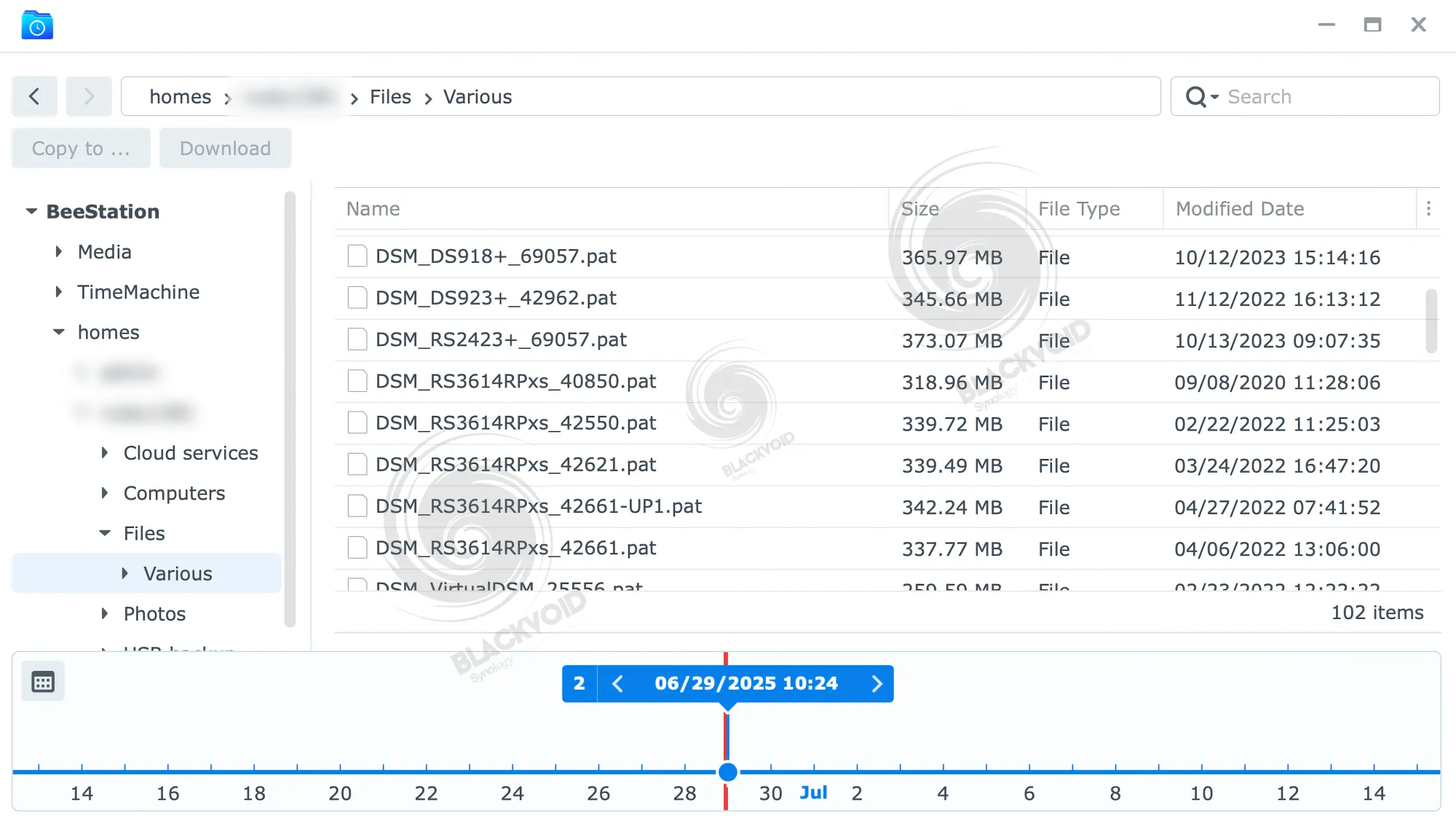Collapse the Files folder arrow
Screen dimensions: 1456x826
click(x=105, y=533)
